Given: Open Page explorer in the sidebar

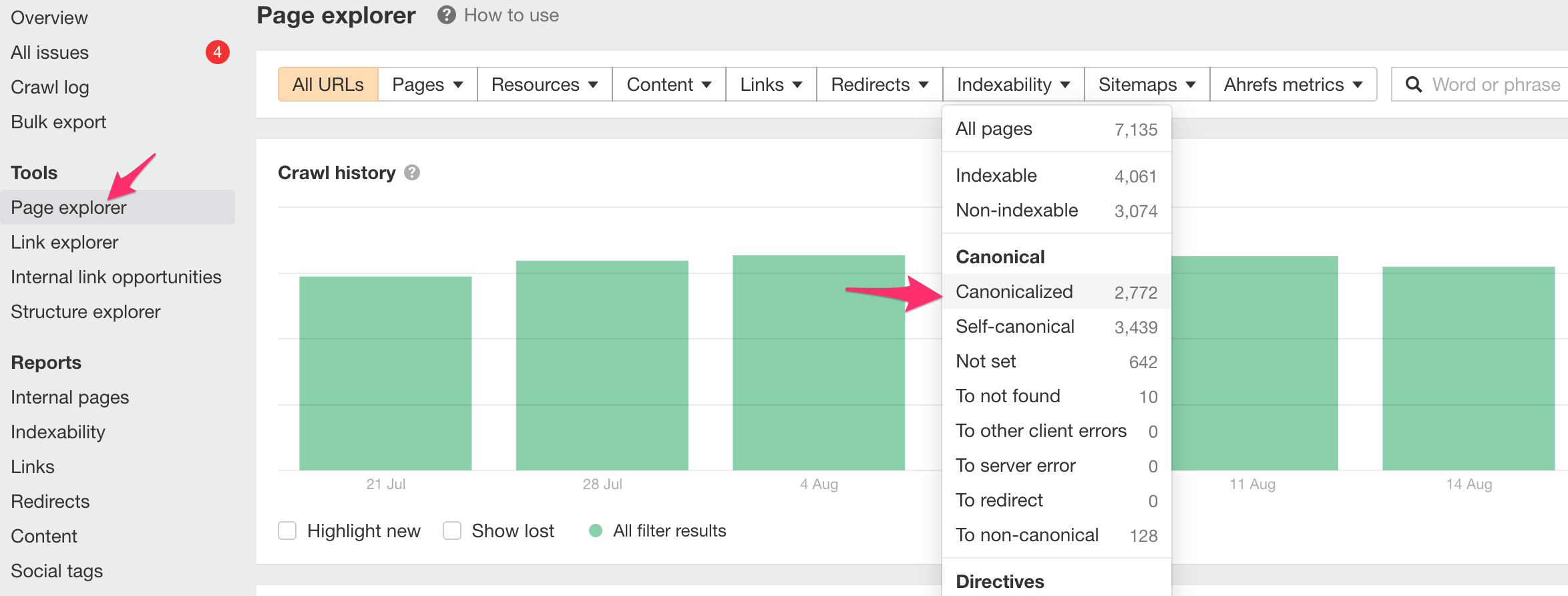Looking at the screenshot, I should (x=118, y=207).
